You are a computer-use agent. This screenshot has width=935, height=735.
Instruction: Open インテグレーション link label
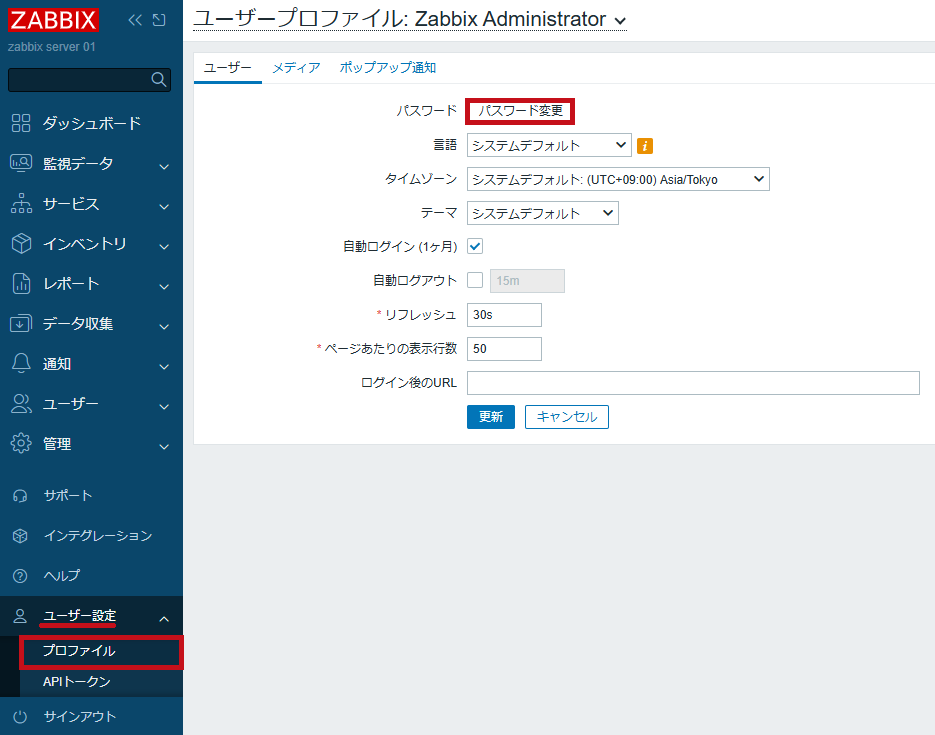pyautogui.click(x=98, y=536)
